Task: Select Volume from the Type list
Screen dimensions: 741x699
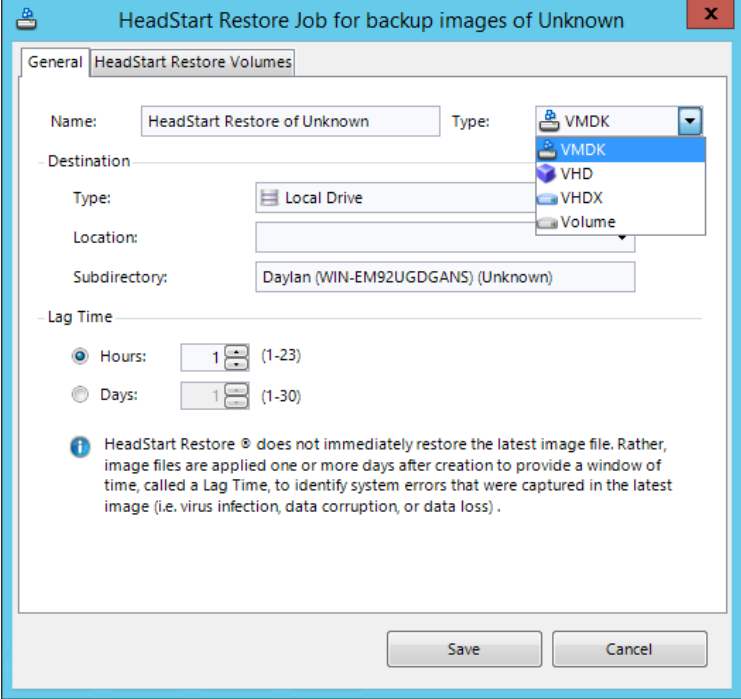Action: (x=620, y=222)
